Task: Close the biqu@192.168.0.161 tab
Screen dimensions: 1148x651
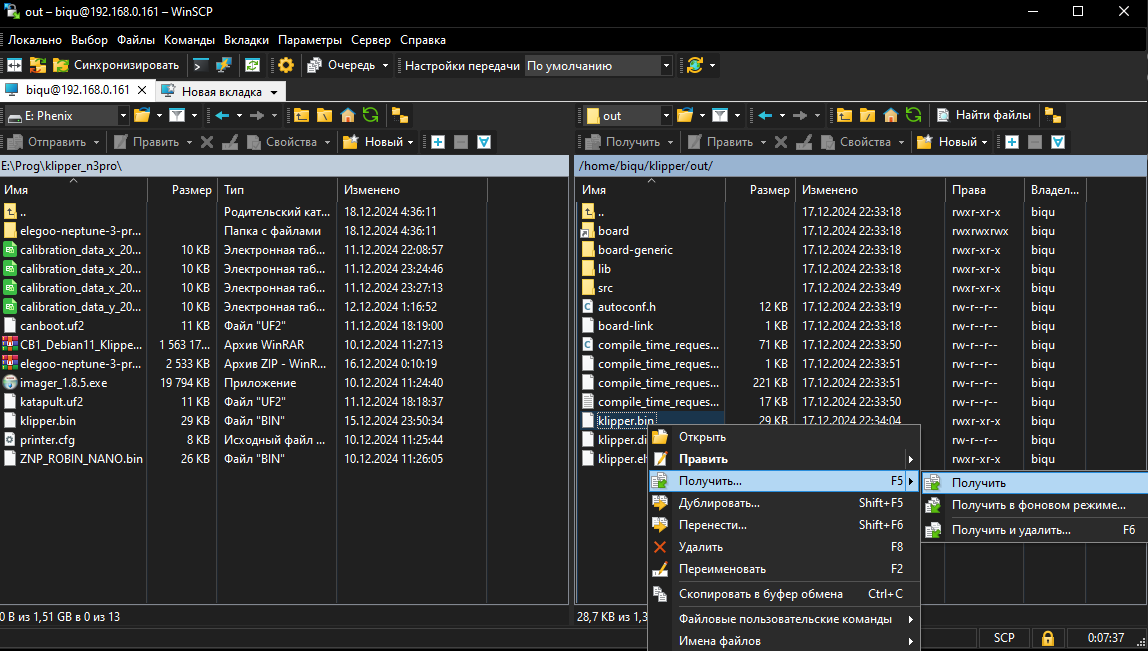Action: point(143,90)
